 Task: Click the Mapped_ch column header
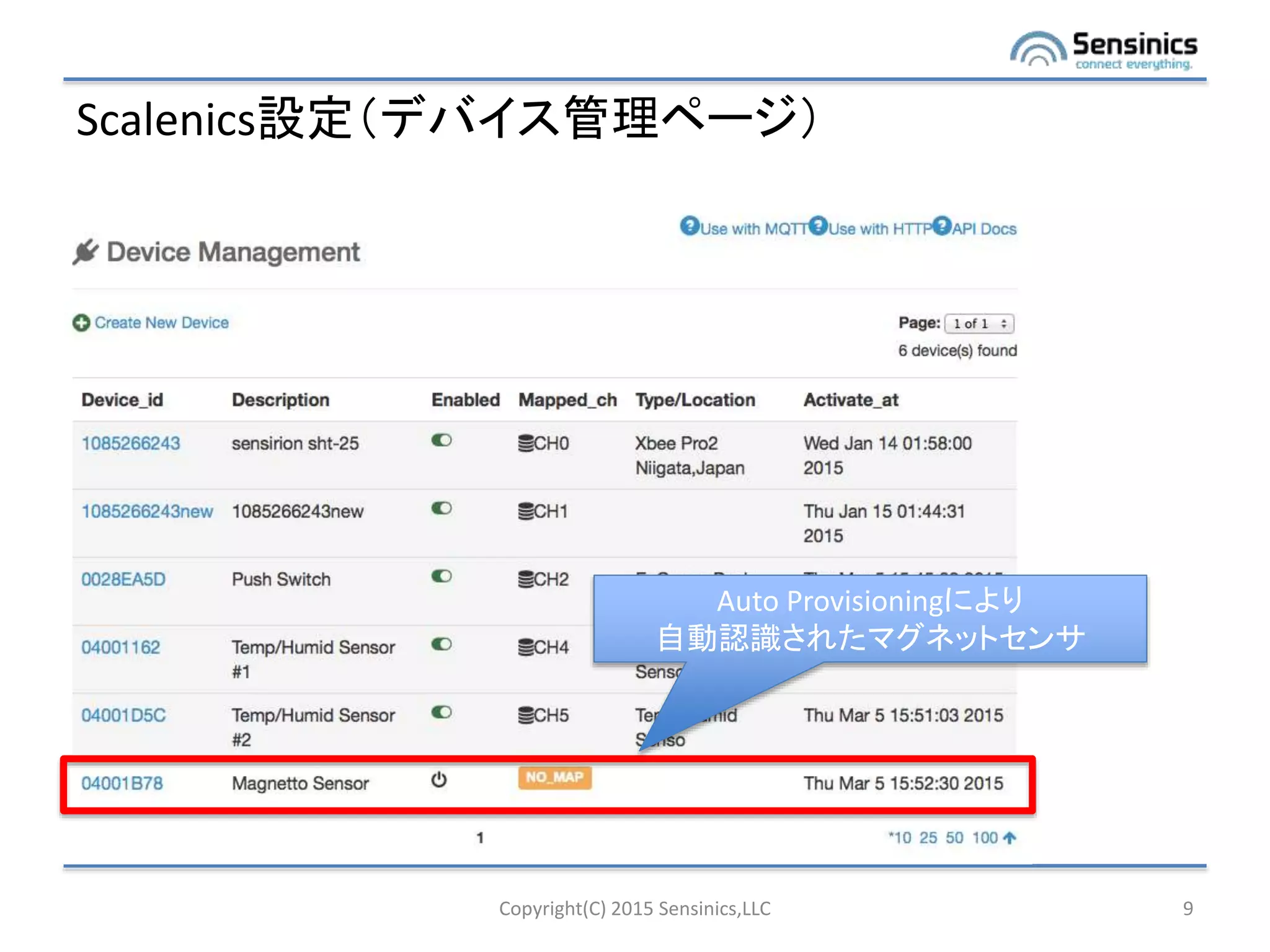pos(568,400)
